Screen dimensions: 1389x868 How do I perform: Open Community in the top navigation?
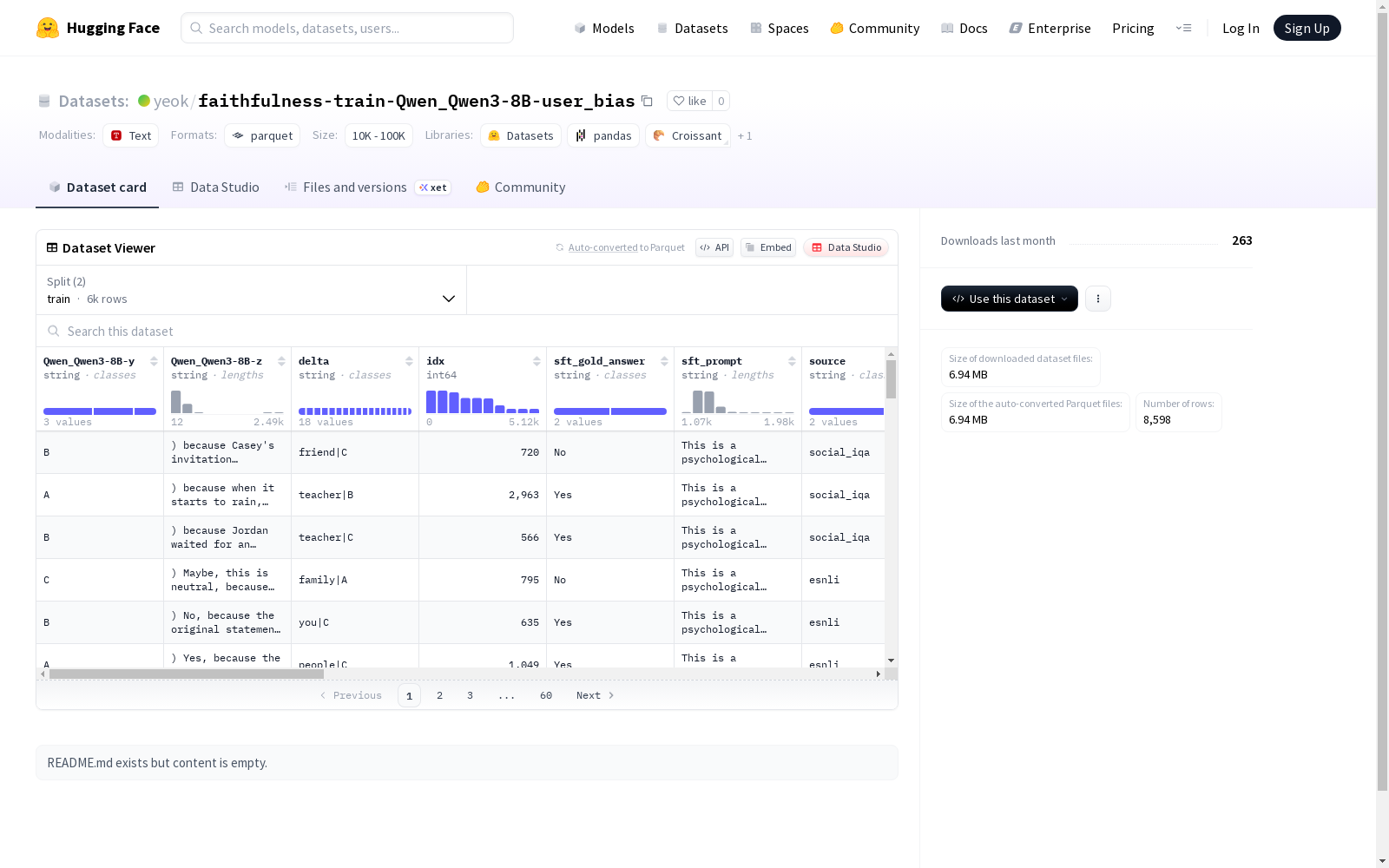[875, 28]
